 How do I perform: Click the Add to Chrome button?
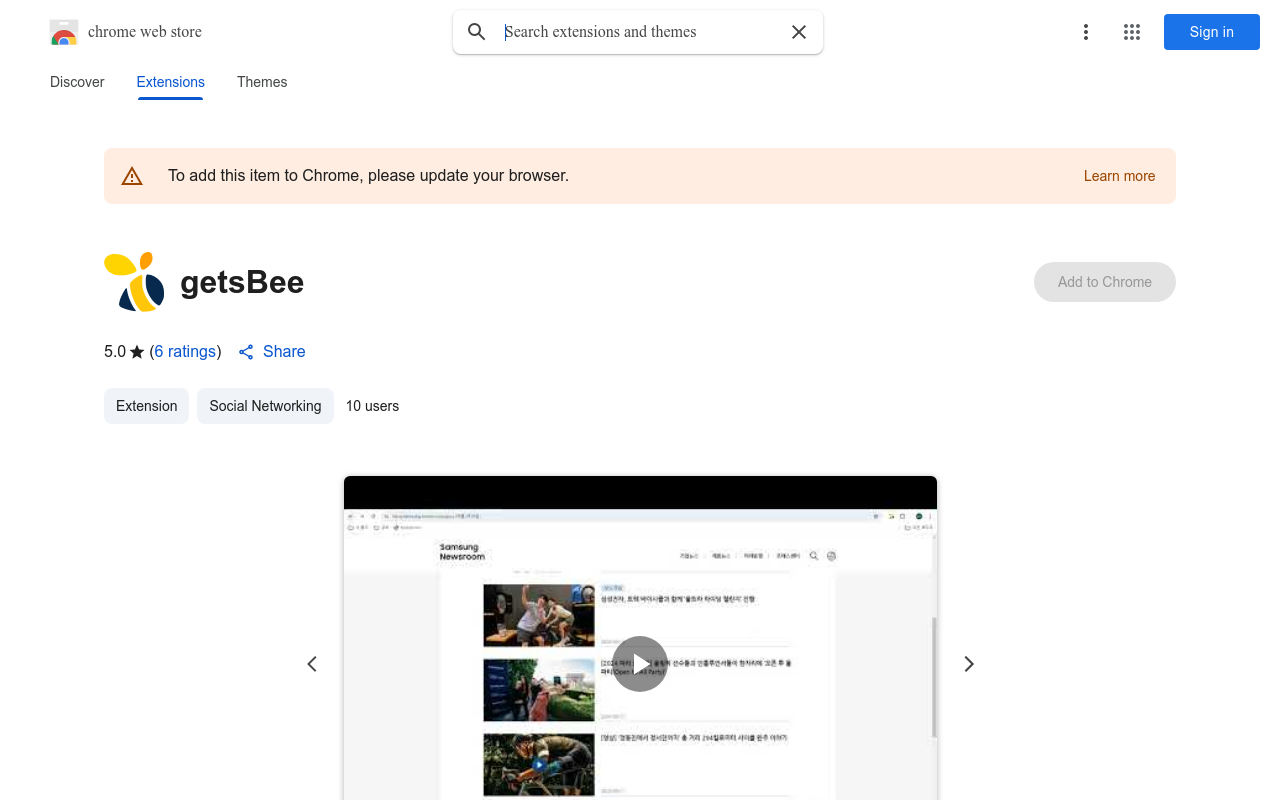[x=1104, y=282]
